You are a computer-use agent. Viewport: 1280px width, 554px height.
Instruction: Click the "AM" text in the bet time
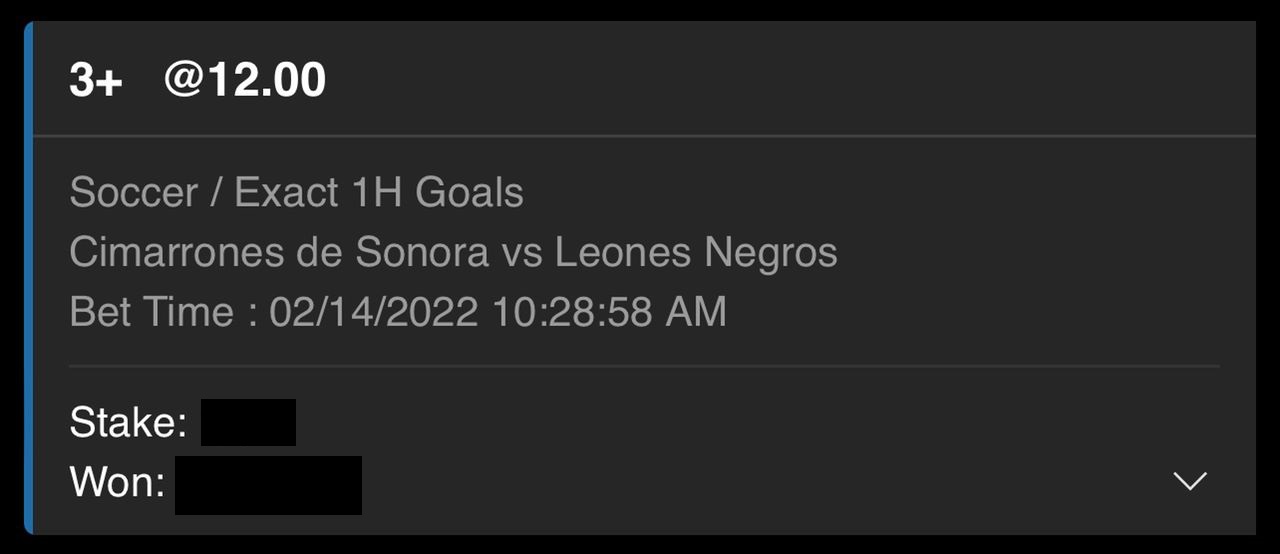(696, 312)
